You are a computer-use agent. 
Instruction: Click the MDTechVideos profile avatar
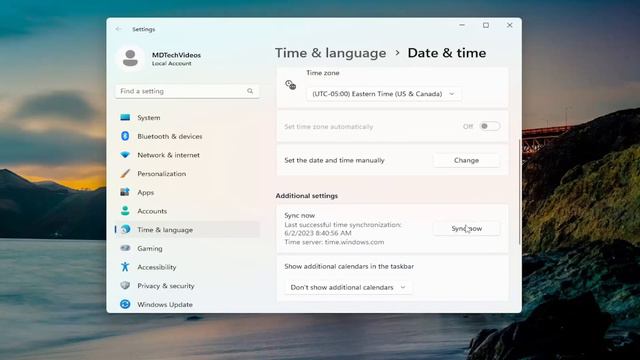130,58
